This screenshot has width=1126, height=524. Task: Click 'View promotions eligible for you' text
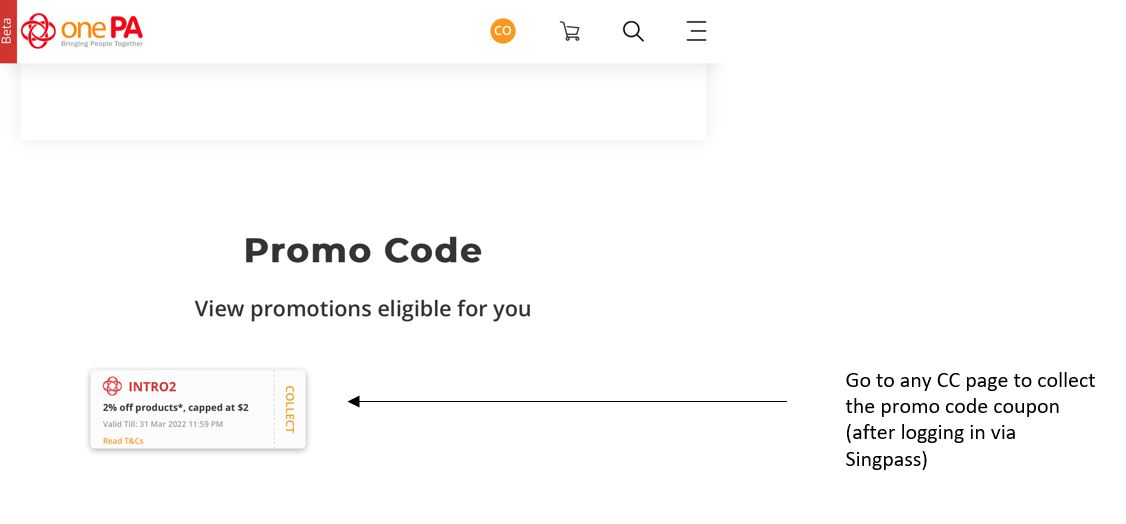click(x=363, y=309)
